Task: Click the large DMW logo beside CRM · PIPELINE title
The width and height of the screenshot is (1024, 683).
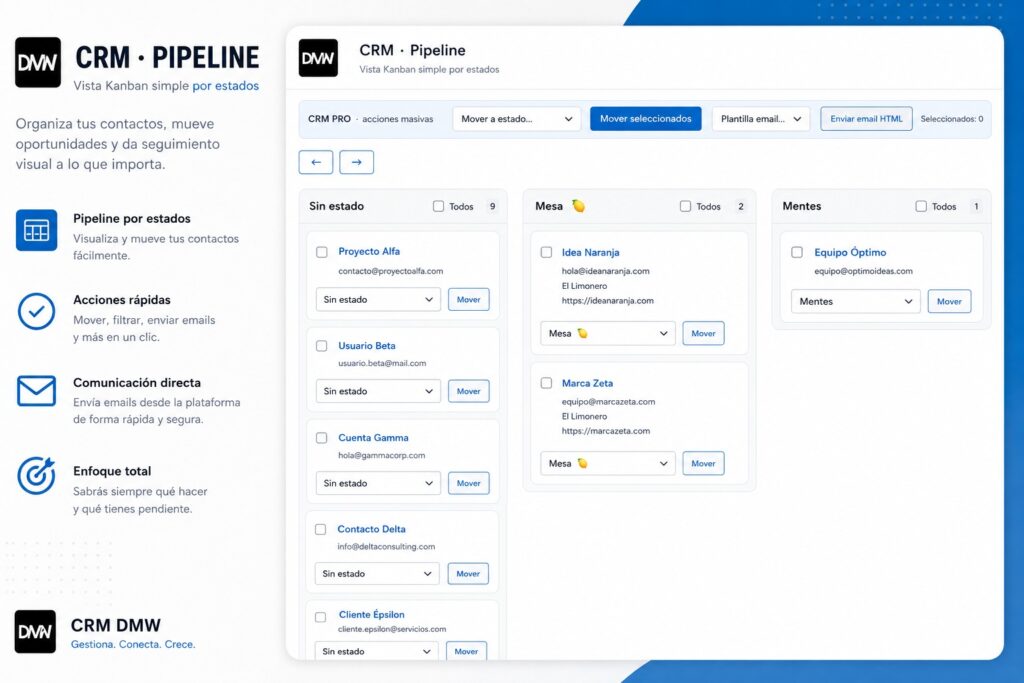Action: point(38,62)
